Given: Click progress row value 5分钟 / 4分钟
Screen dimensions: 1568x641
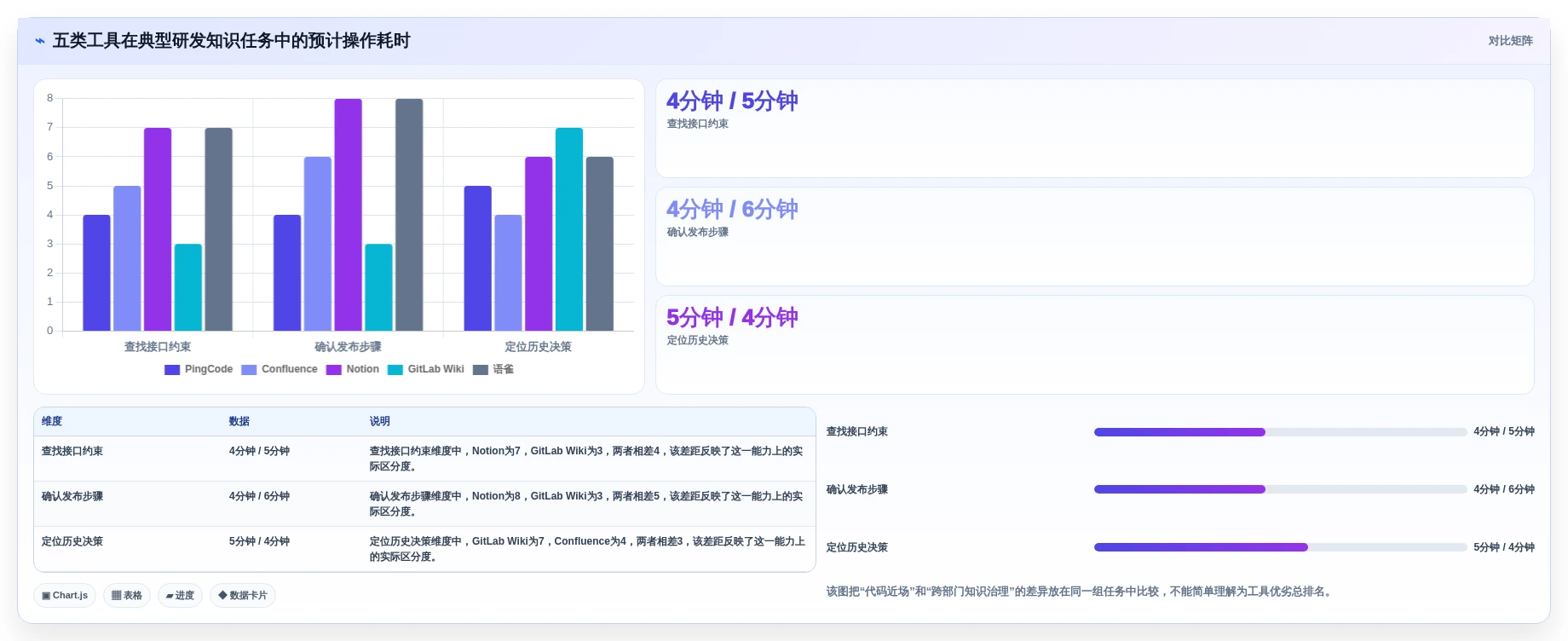Looking at the screenshot, I should pos(1504,547).
